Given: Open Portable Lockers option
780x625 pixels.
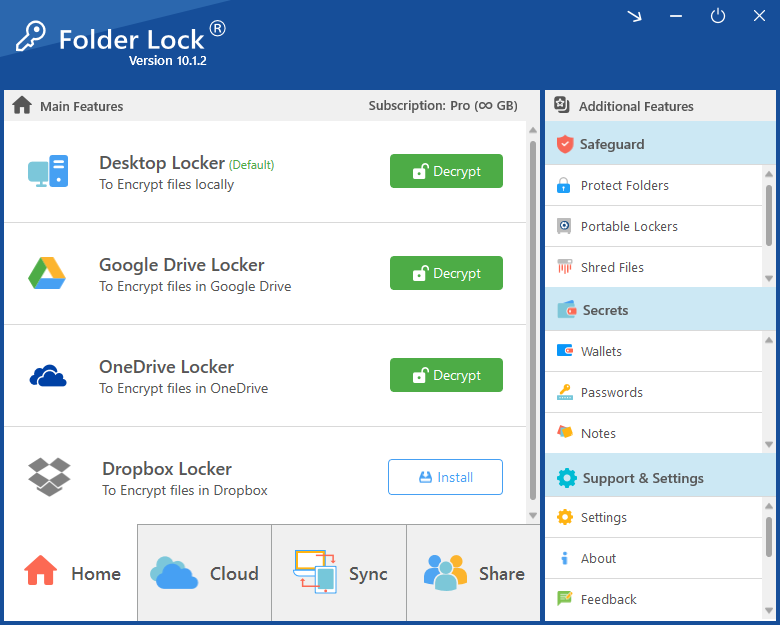Looking at the screenshot, I should pos(628,226).
